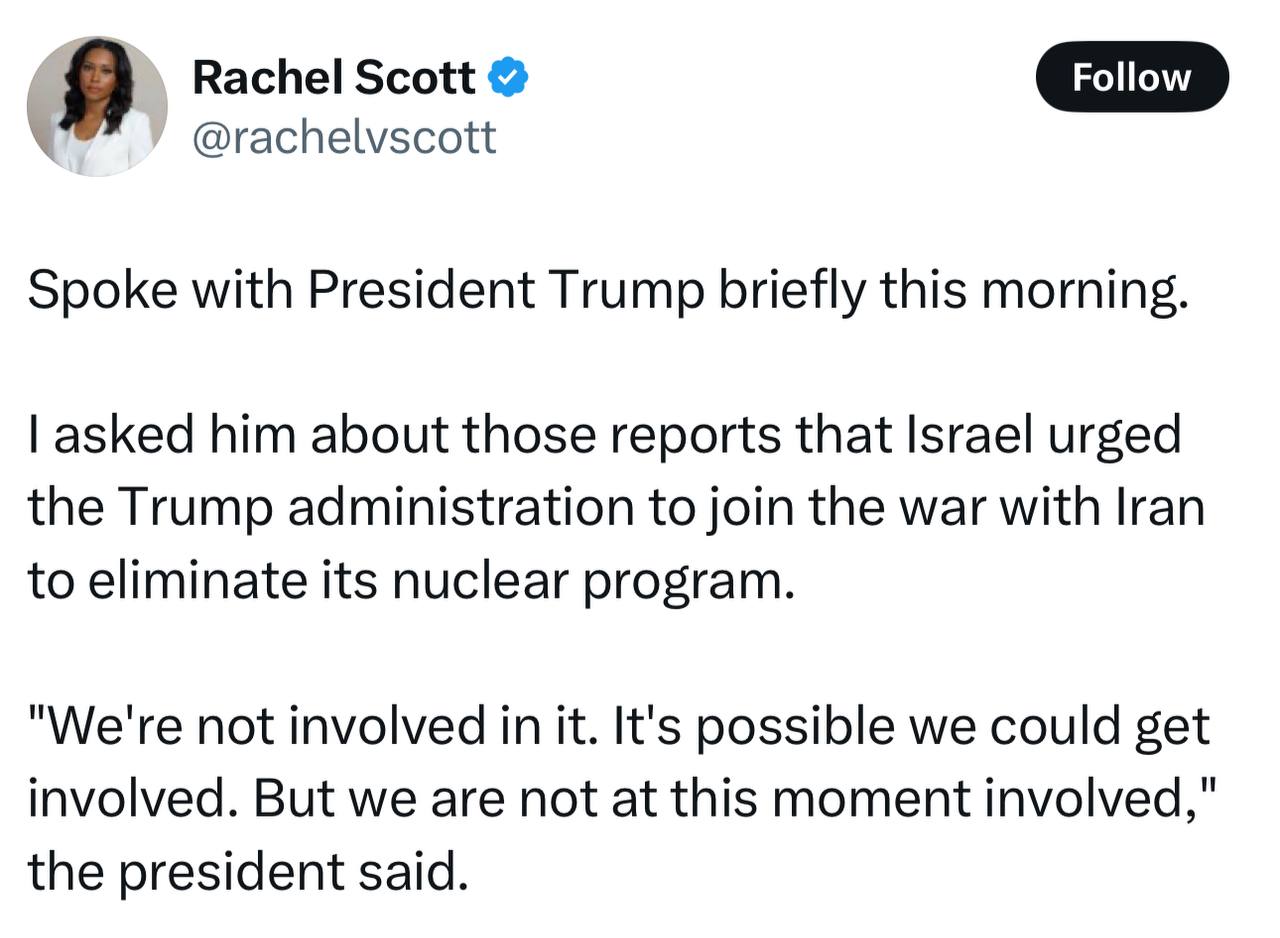Open Rachel Scott's profile picture
The width and height of the screenshot is (1280, 938).
pyautogui.click(x=97, y=106)
